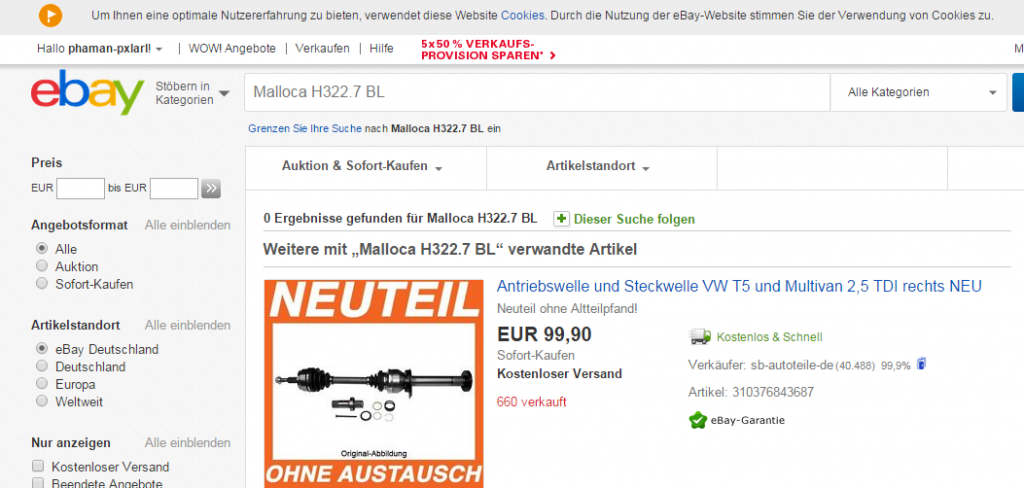Select the Europa location radio button
The height and width of the screenshot is (488, 1024).
point(42,383)
